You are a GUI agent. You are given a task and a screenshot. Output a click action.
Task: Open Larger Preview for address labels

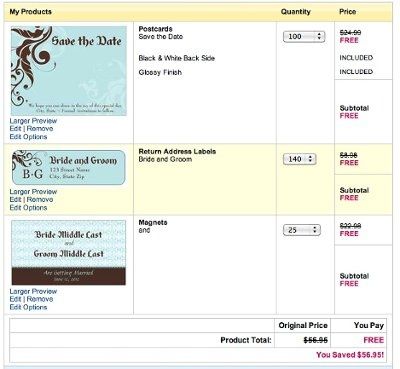(33, 192)
